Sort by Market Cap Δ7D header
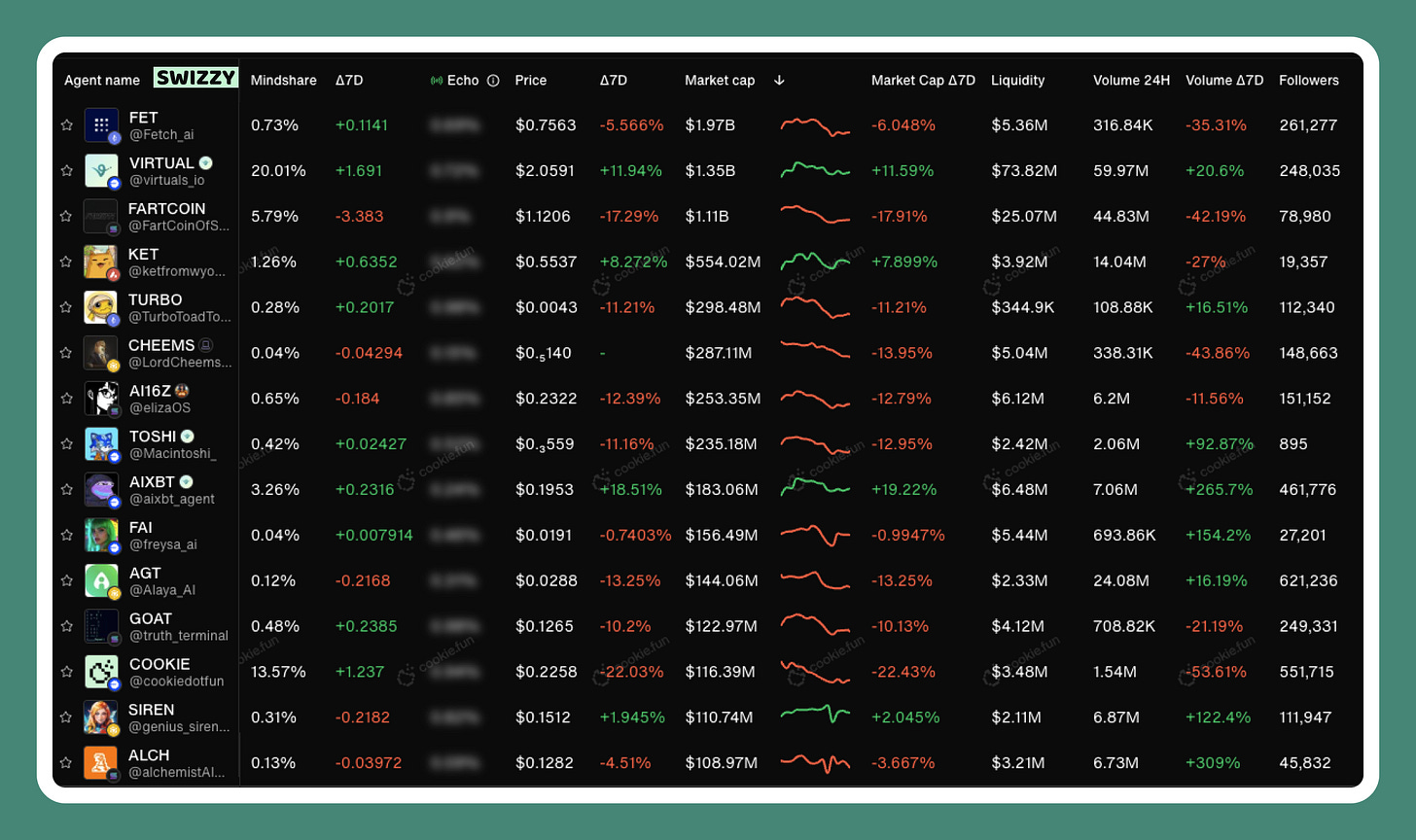 [923, 81]
